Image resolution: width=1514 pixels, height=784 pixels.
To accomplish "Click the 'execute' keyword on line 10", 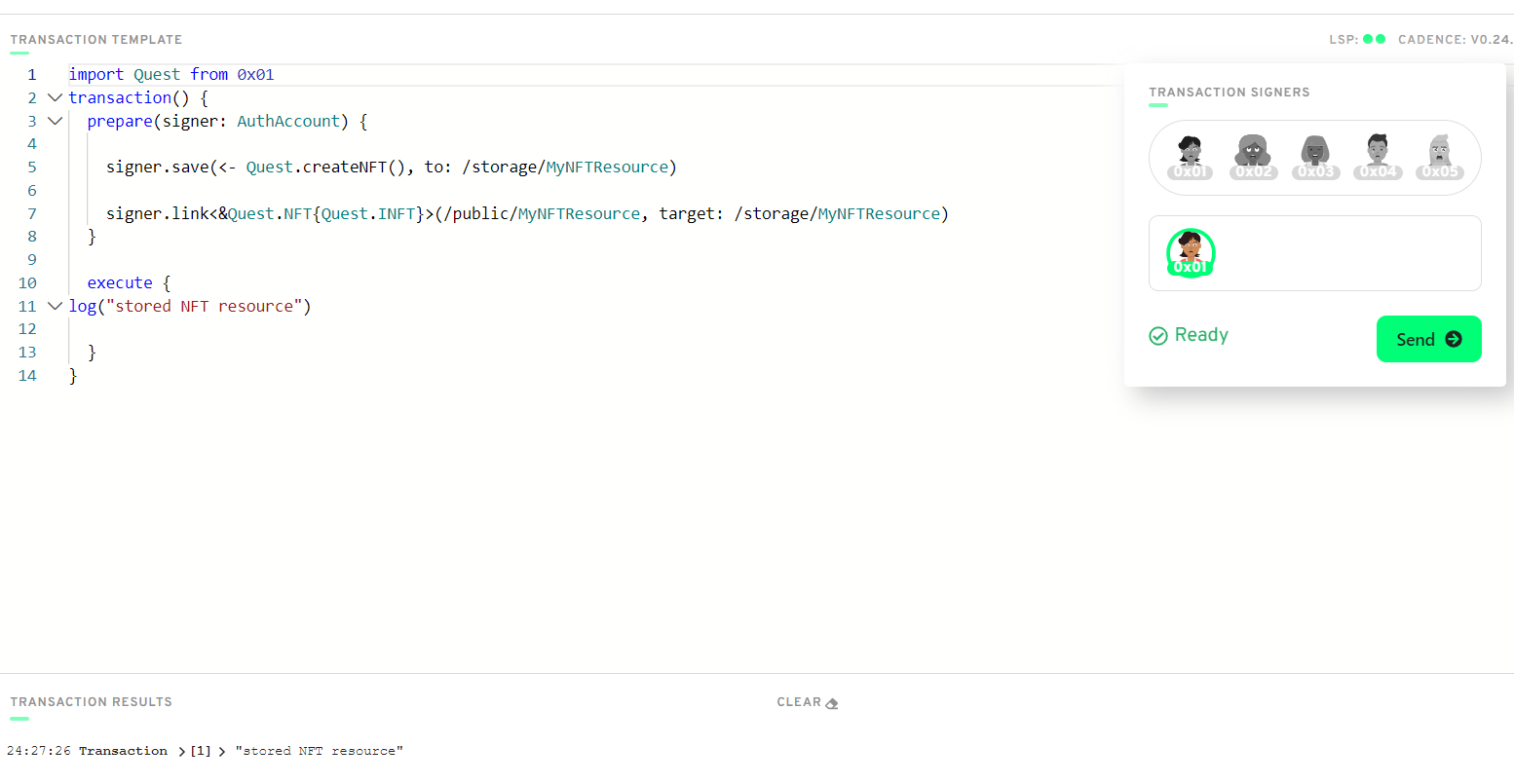I will coord(120,283).
